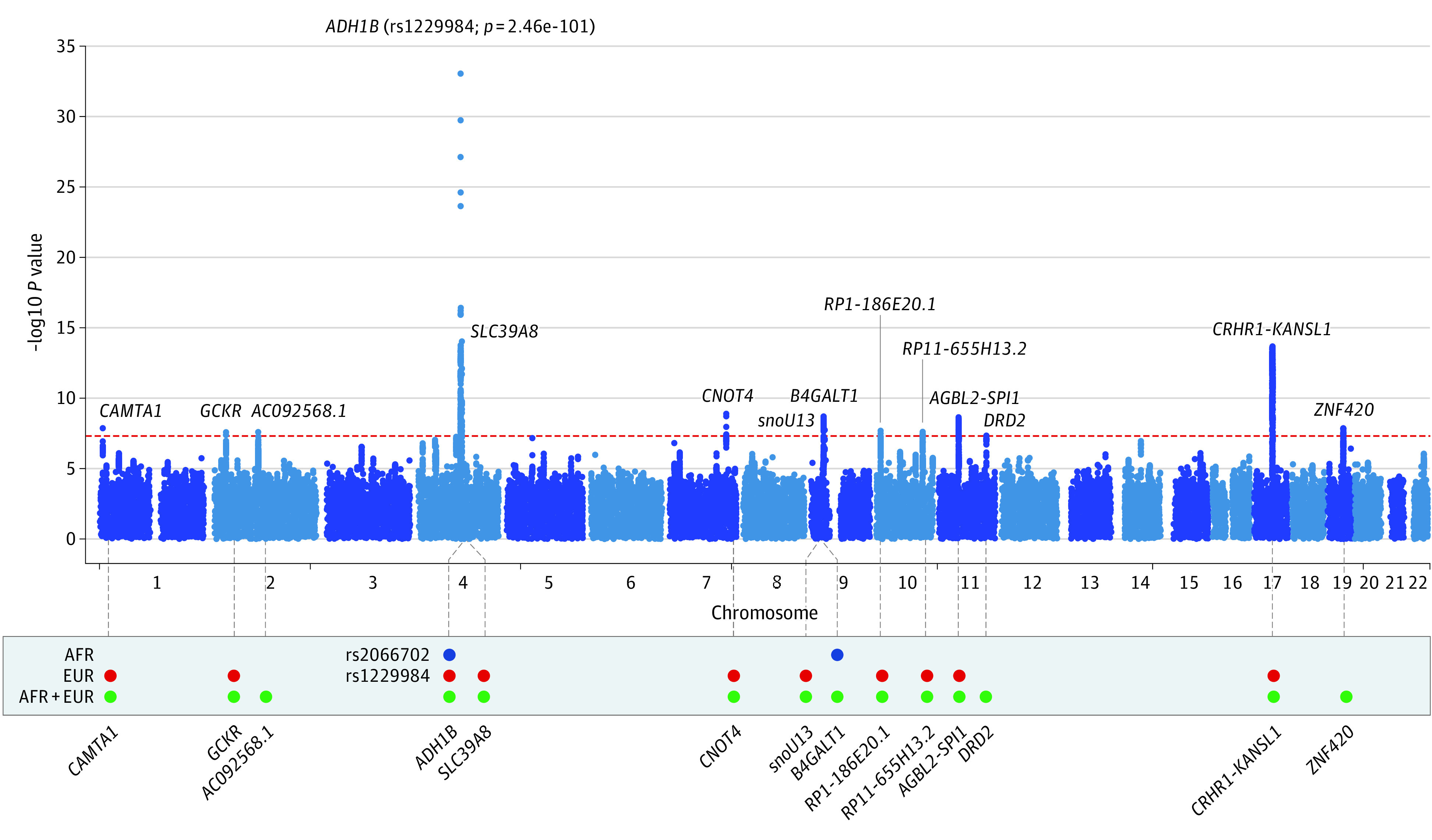1432x840 pixels.
Task: Click the rs1229984 label in the panel
Action: click(x=387, y=676)
